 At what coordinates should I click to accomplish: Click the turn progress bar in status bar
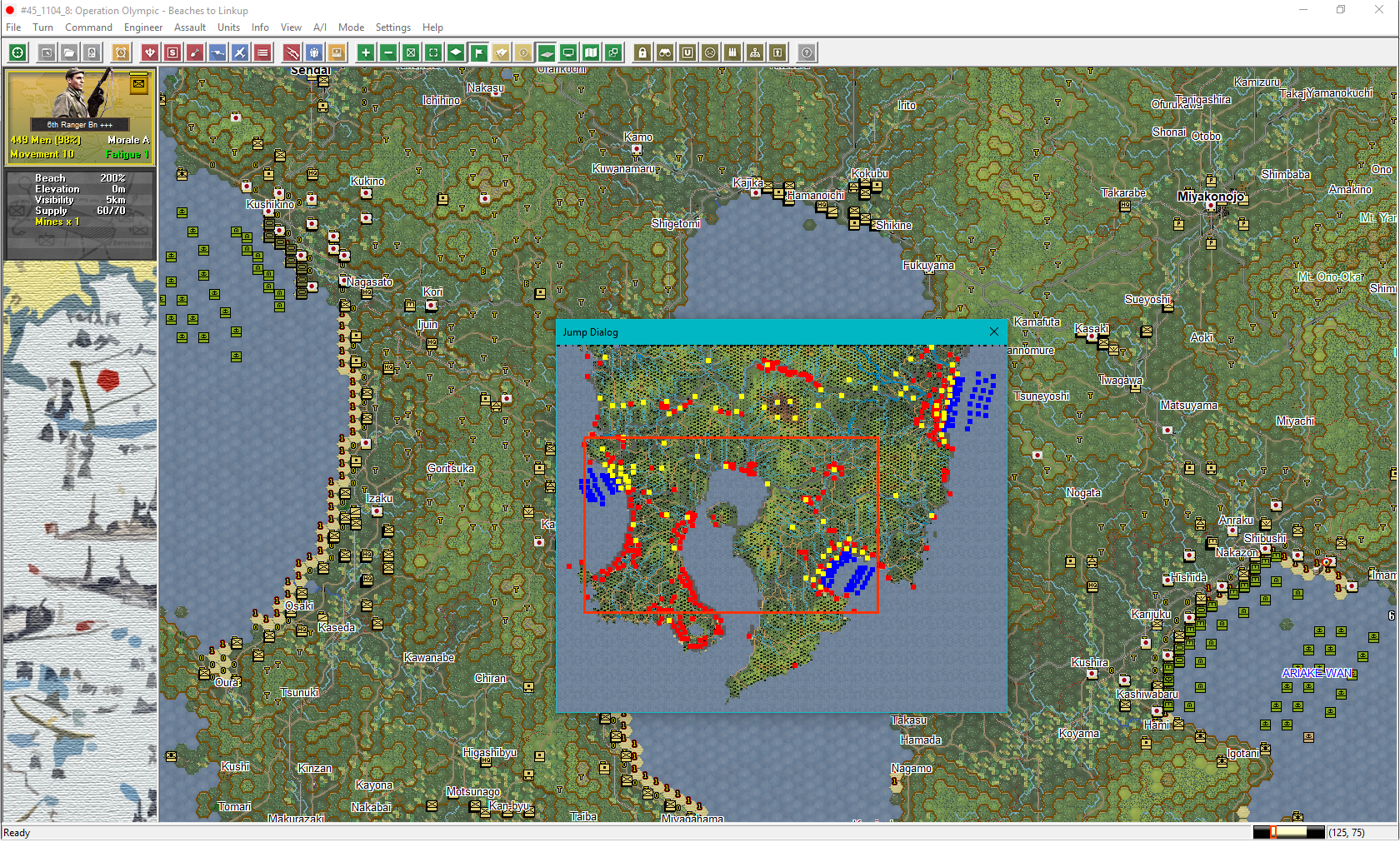point(1289,832)
